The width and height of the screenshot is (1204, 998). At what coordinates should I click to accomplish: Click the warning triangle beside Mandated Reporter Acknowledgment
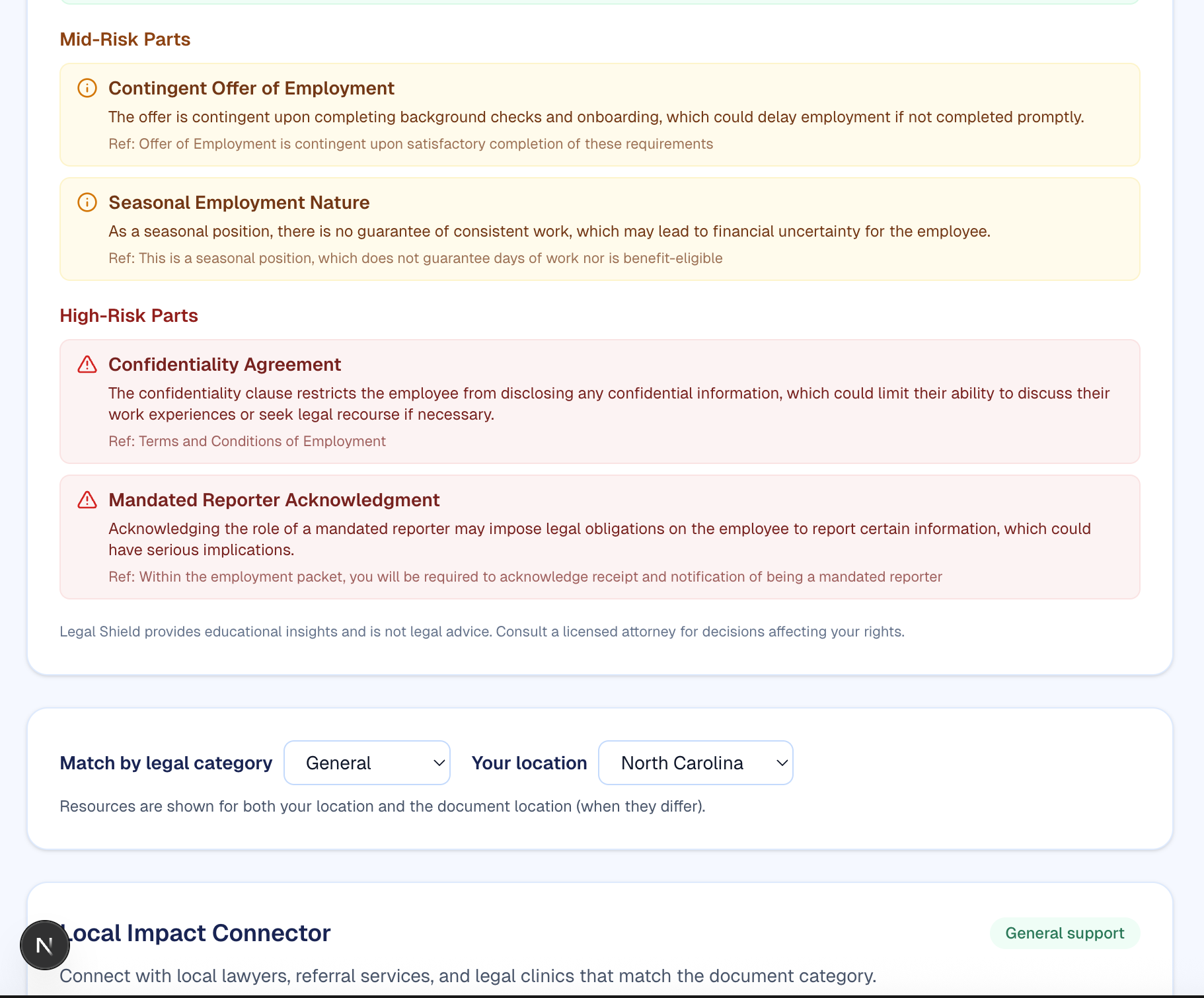click(87, 500)
